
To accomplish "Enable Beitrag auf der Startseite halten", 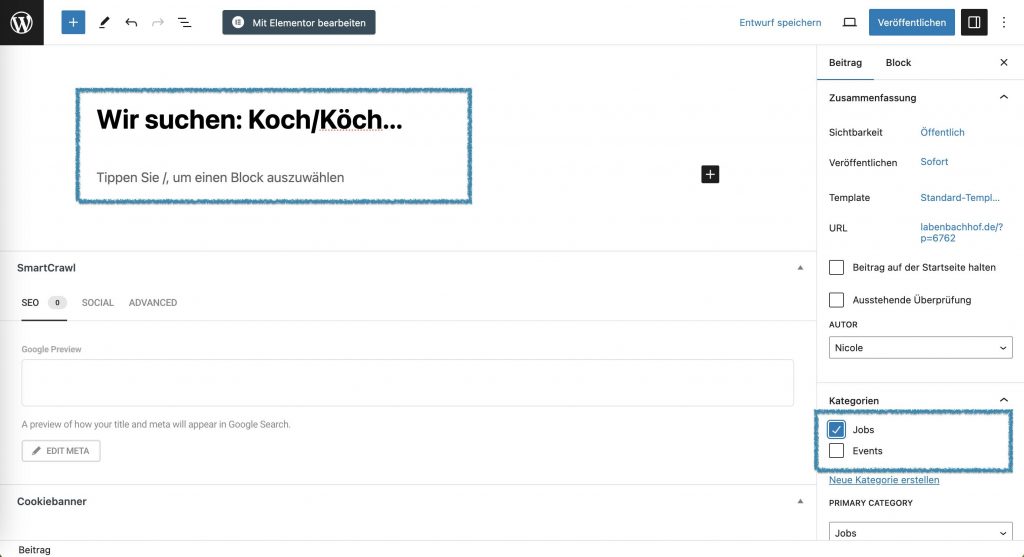I will 837,268.
